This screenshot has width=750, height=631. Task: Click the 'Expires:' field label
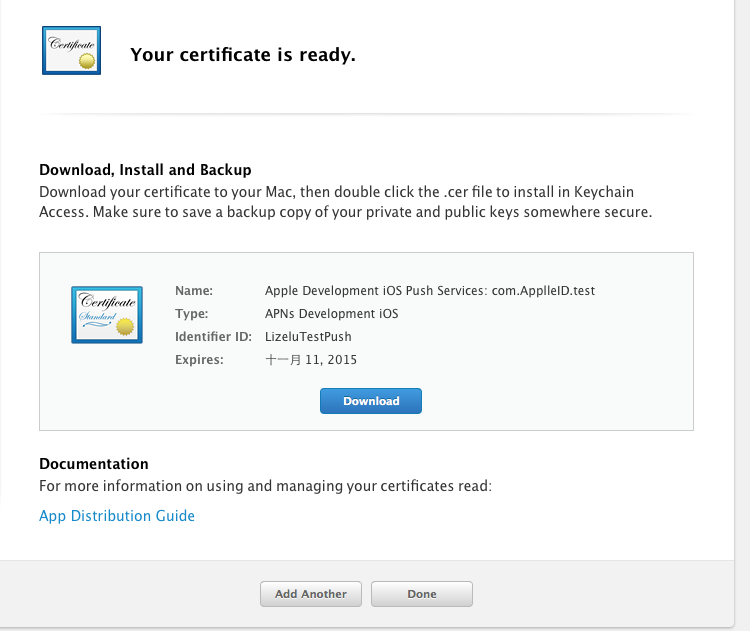(199, 360)
